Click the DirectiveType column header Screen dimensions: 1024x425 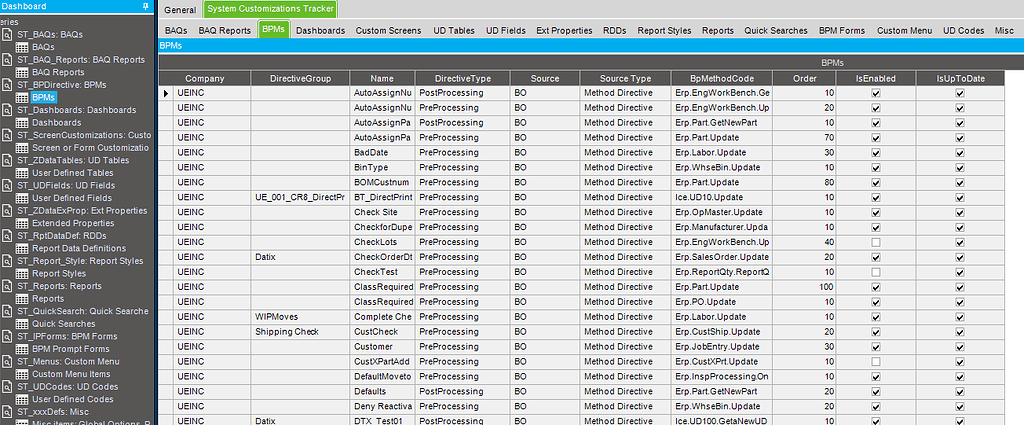(x=462, y=78)
